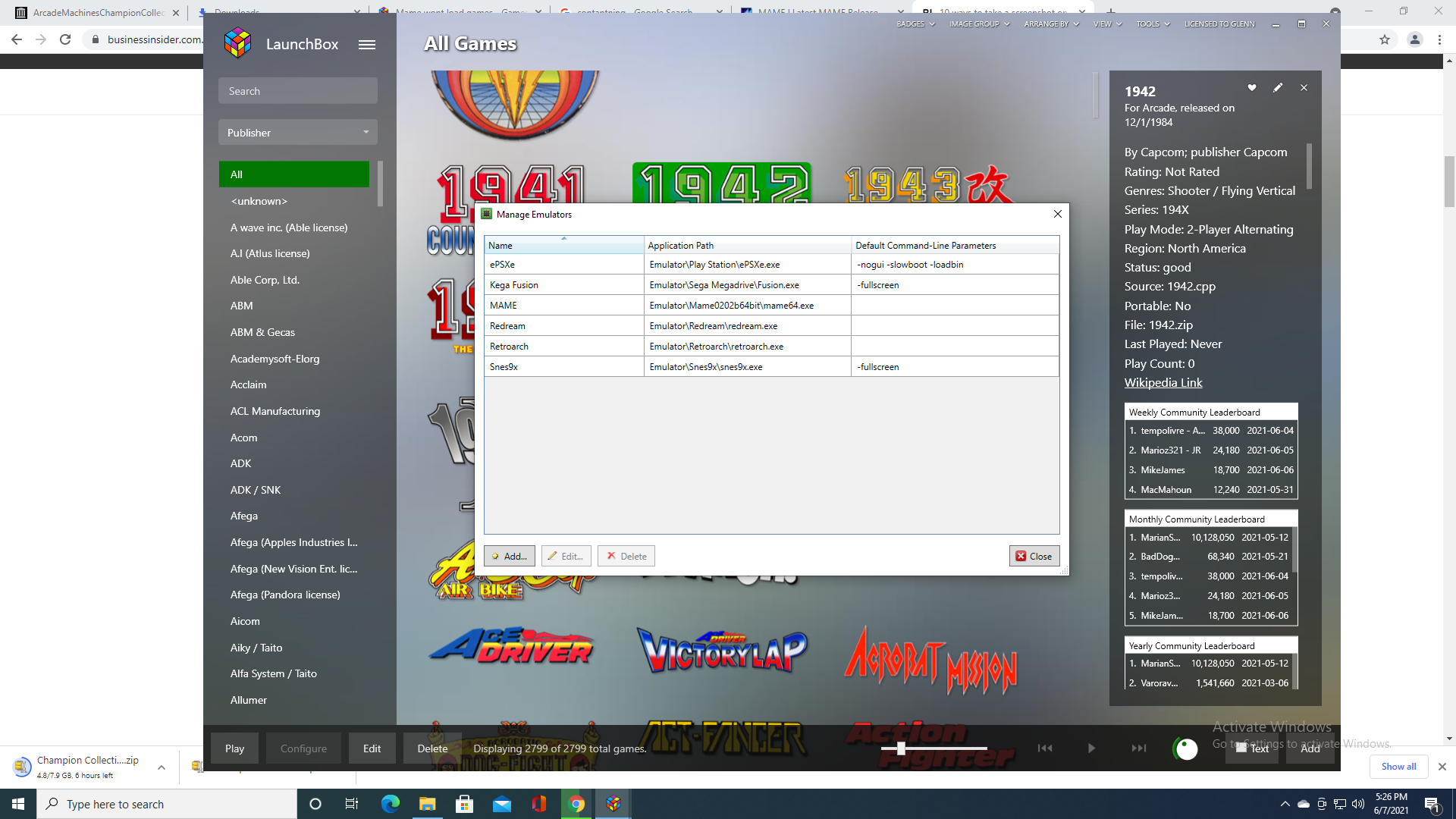Image resolution: width=1456 pixels, height=819 pixels.
Task: Open the VIEW dropdown menu
Action: (x=1107, y=24)
